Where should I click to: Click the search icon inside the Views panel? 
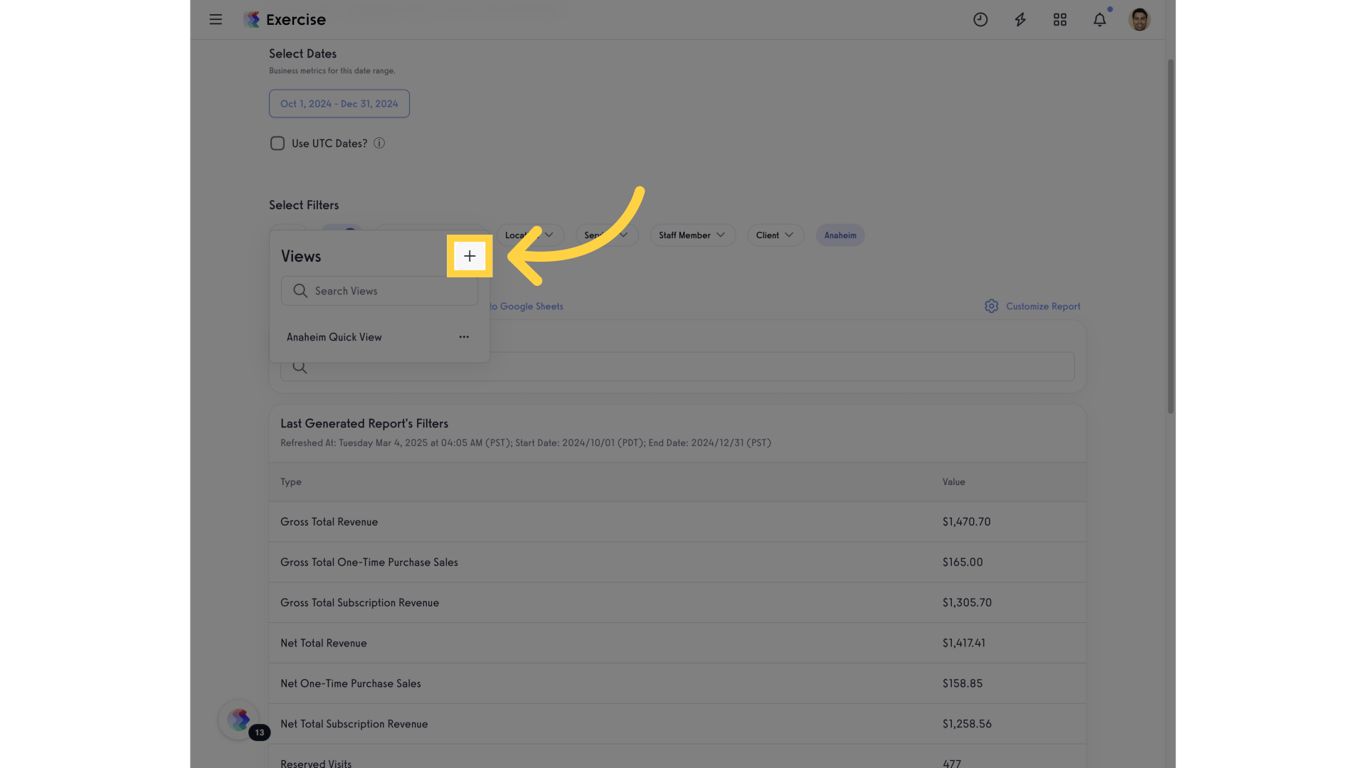299,290
